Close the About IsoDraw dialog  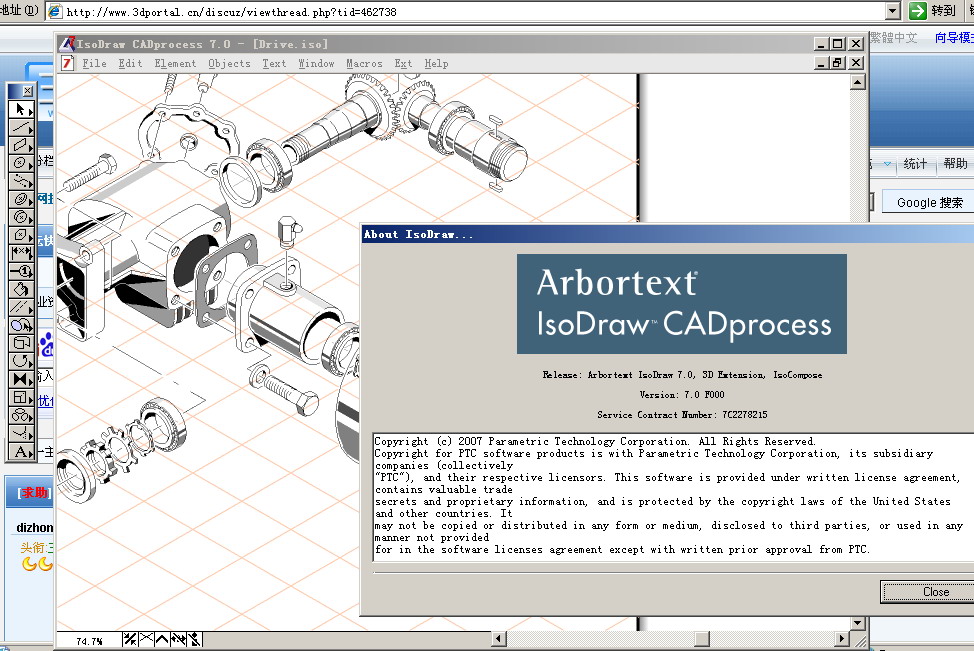[x=927, y=592]
